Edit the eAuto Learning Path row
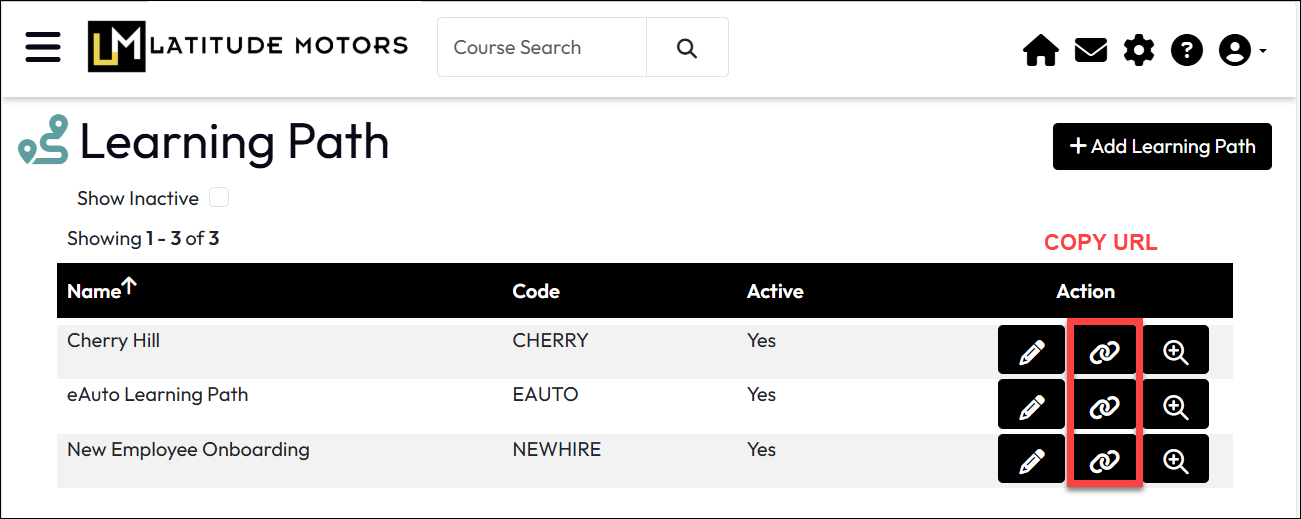This screenshot has width=1301, height=519. [1031, 406]
